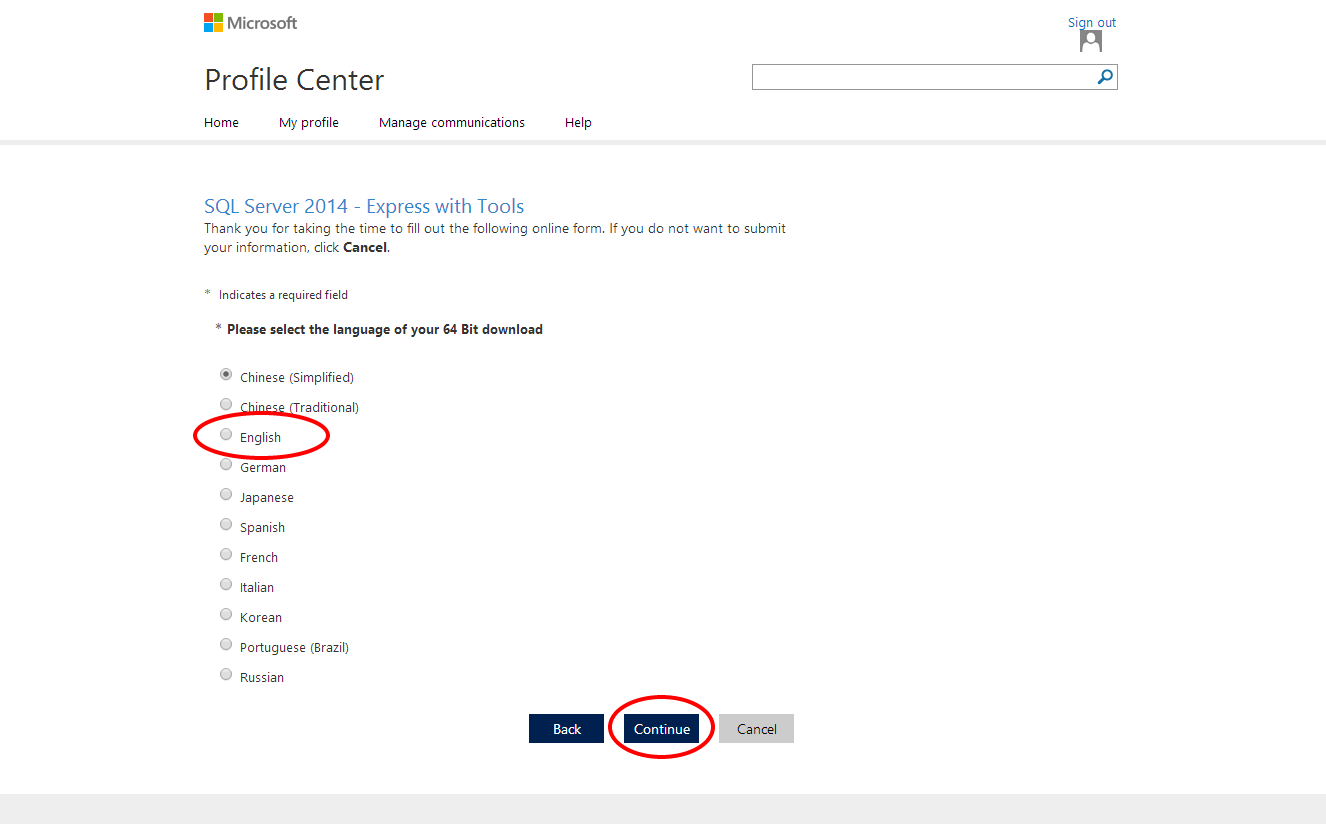Pick Japanese as the download language
1326x824 pixels.
click(226, 494)
